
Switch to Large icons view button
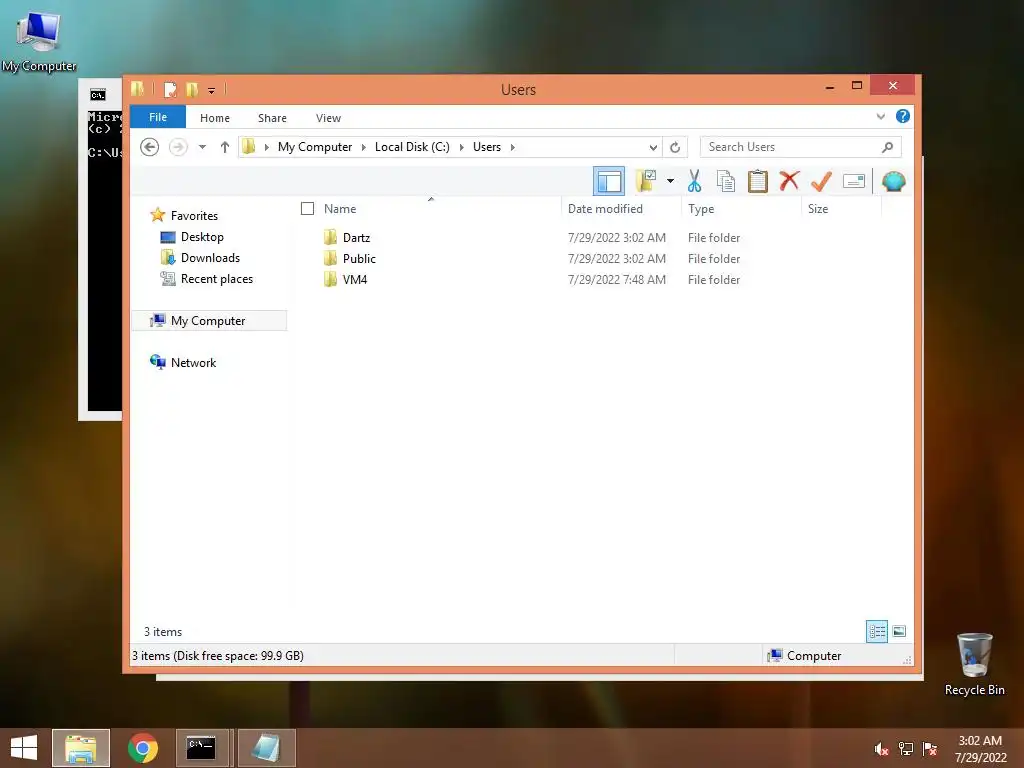(x=899, y=631)
